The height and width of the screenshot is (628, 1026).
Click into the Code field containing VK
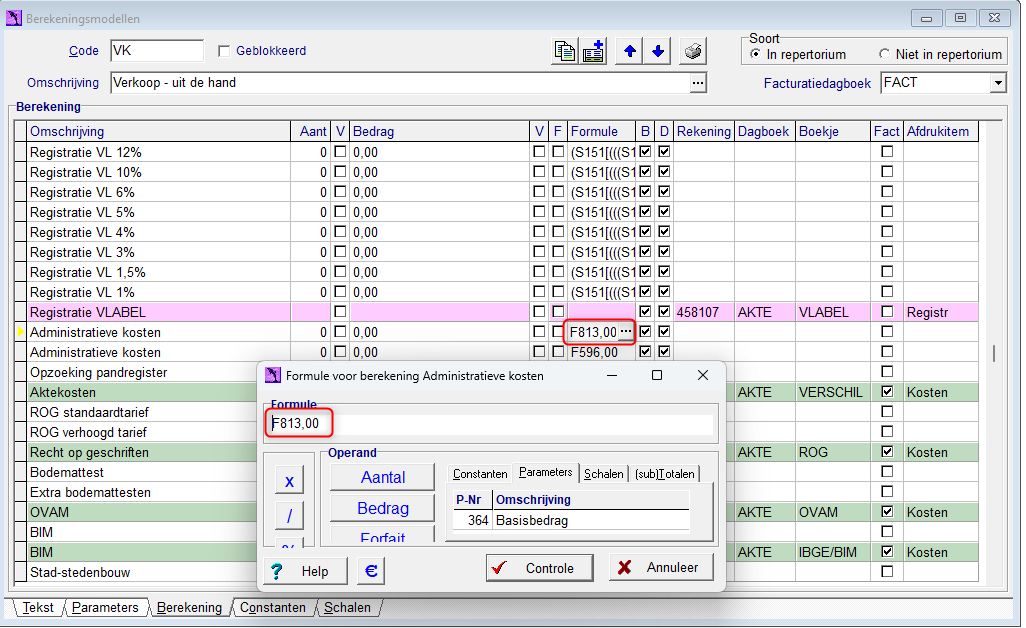point(157,51)
